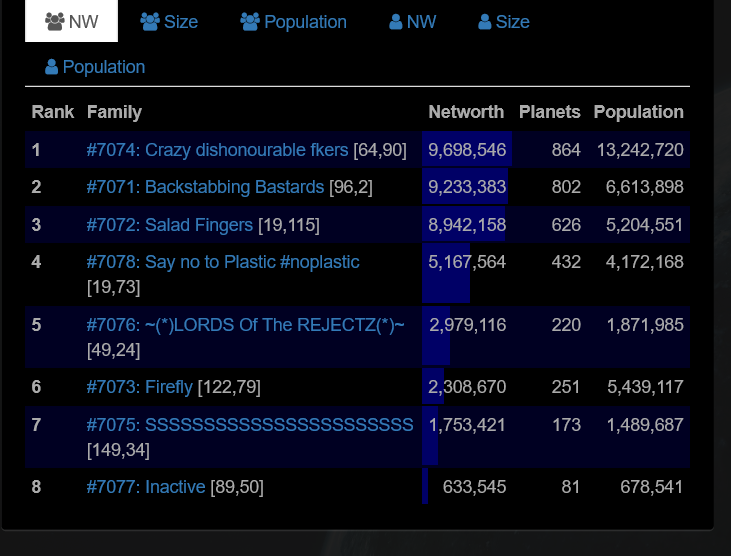Click the group icon on the active NW tab
731x556 pixels.
click(x=55, y=22)
